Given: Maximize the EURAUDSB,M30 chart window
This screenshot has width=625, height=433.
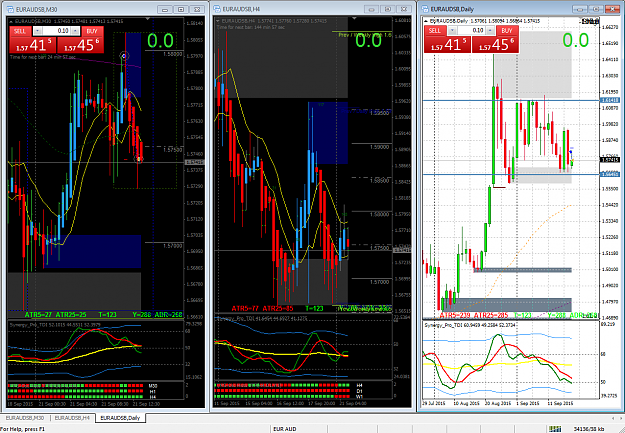Looking at the screenshot, I should [181, 9].
